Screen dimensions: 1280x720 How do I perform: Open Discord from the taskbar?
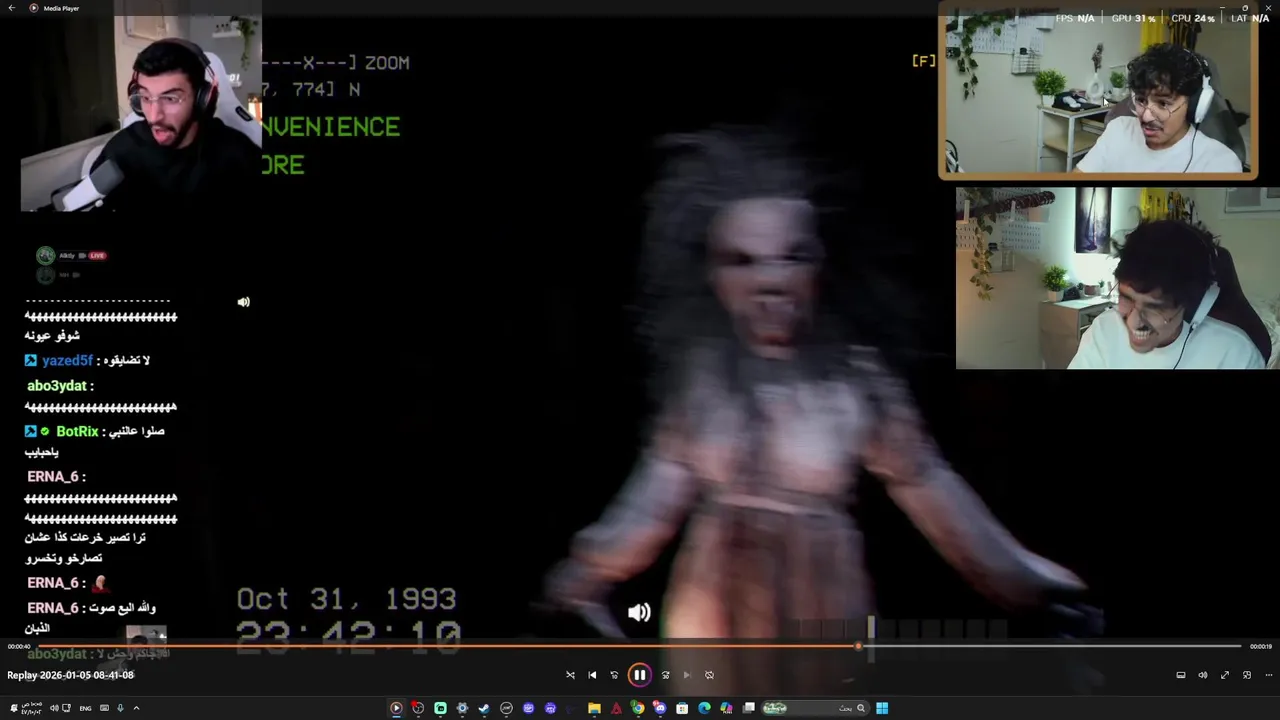[x=660, y=708]
